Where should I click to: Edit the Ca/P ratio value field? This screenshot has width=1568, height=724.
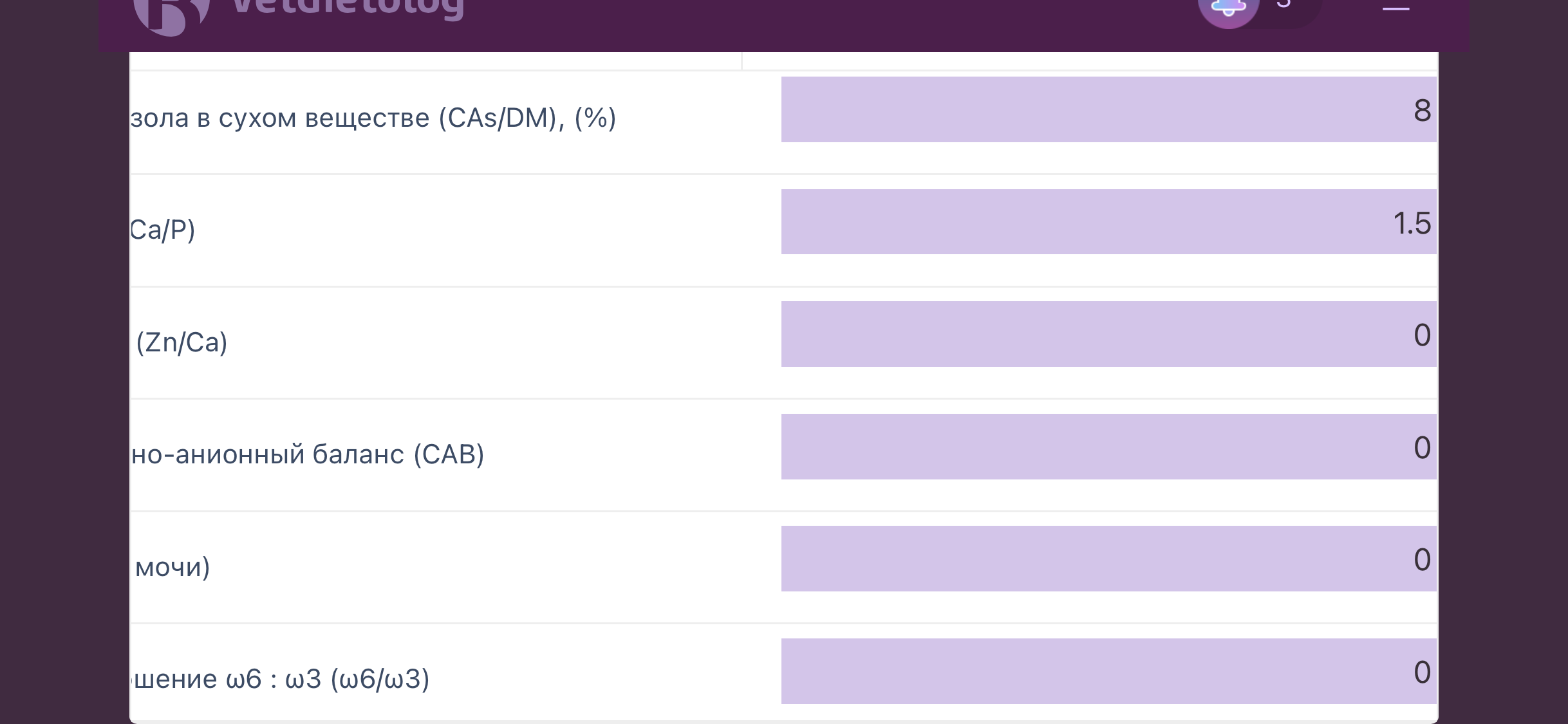(1108, 221)
